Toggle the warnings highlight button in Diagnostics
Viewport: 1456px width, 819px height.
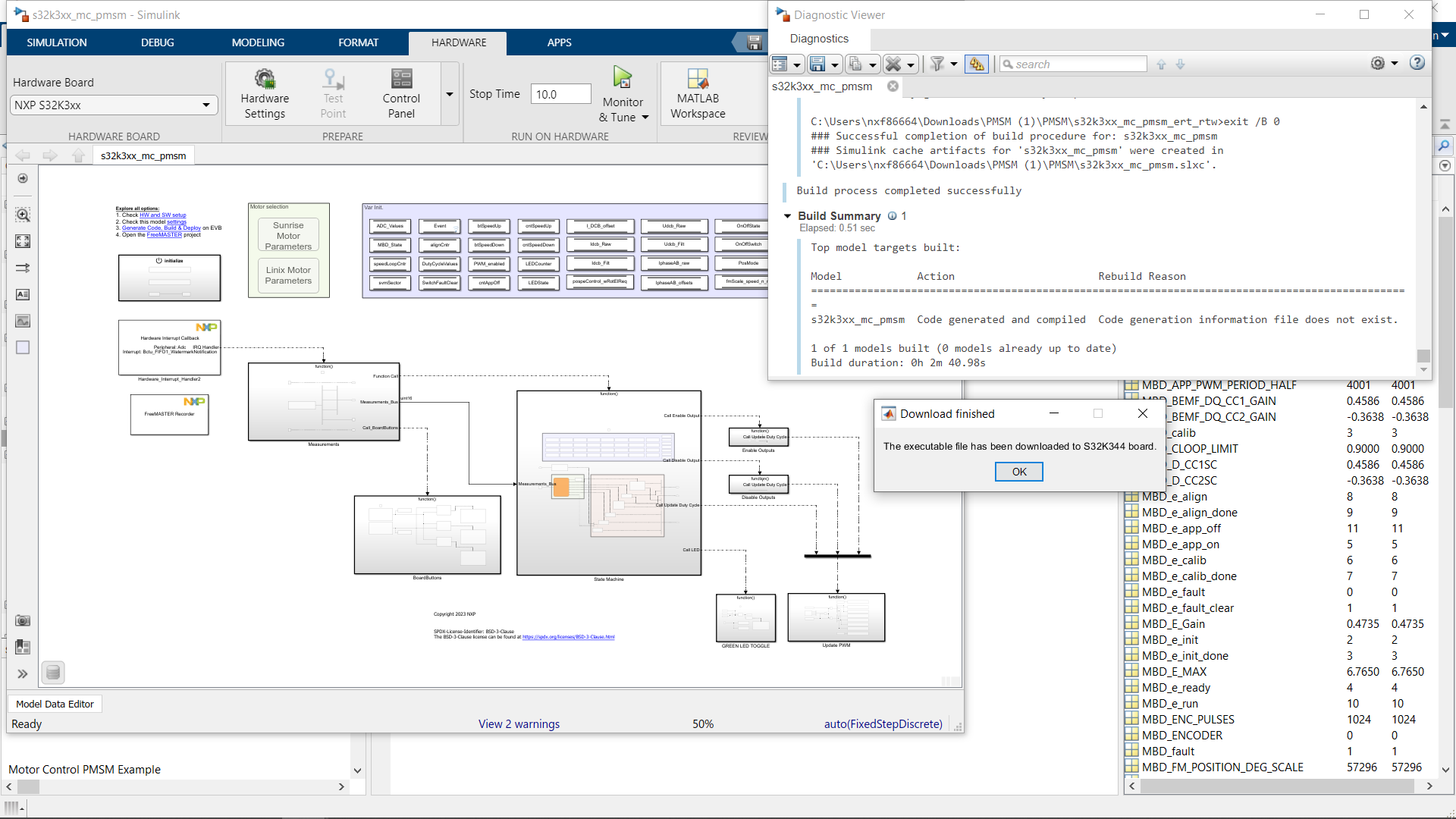(x=976, y=64)
